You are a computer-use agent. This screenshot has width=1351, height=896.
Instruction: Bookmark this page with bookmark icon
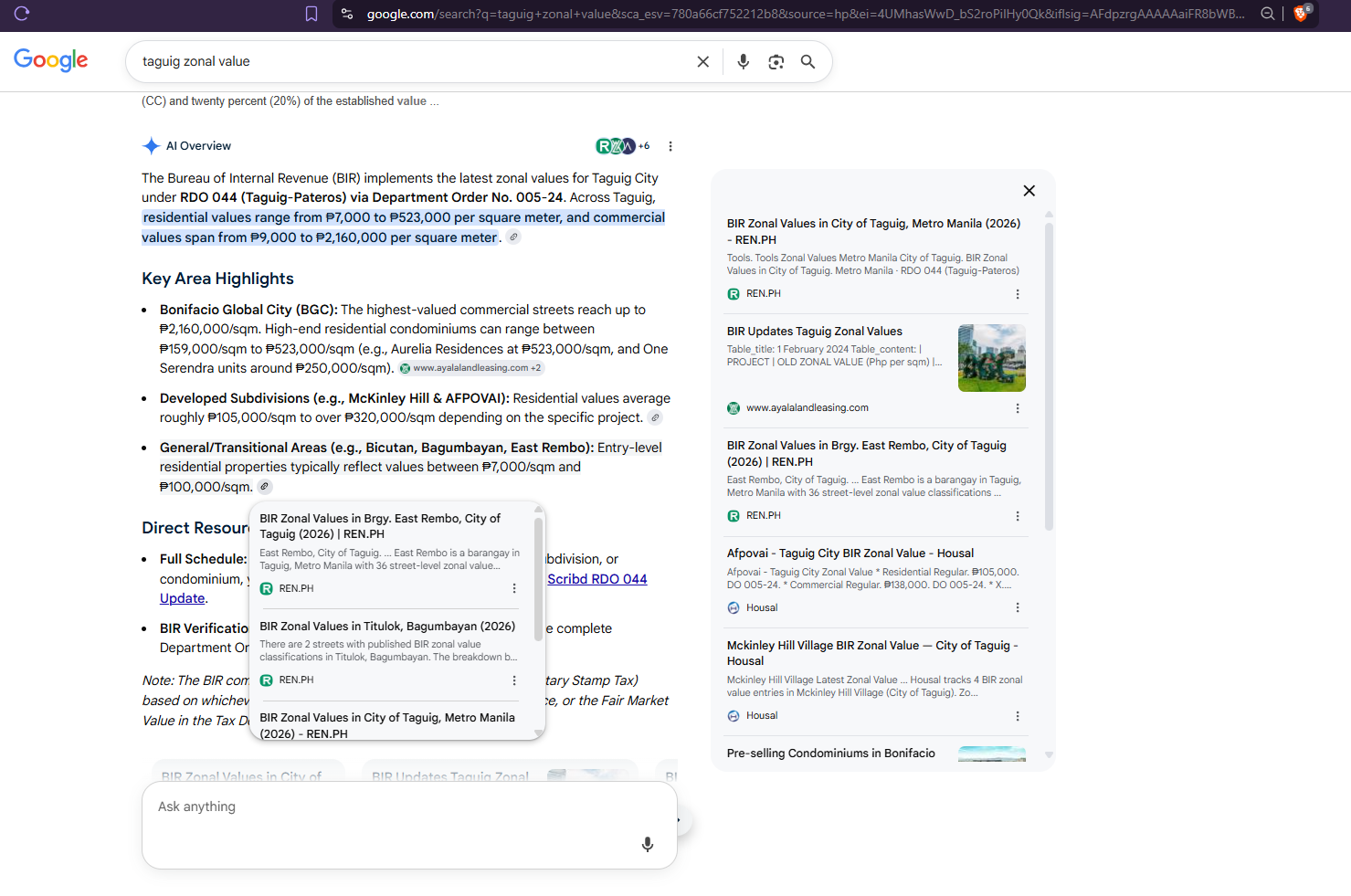pyautogui.click(x=311, y=14)
